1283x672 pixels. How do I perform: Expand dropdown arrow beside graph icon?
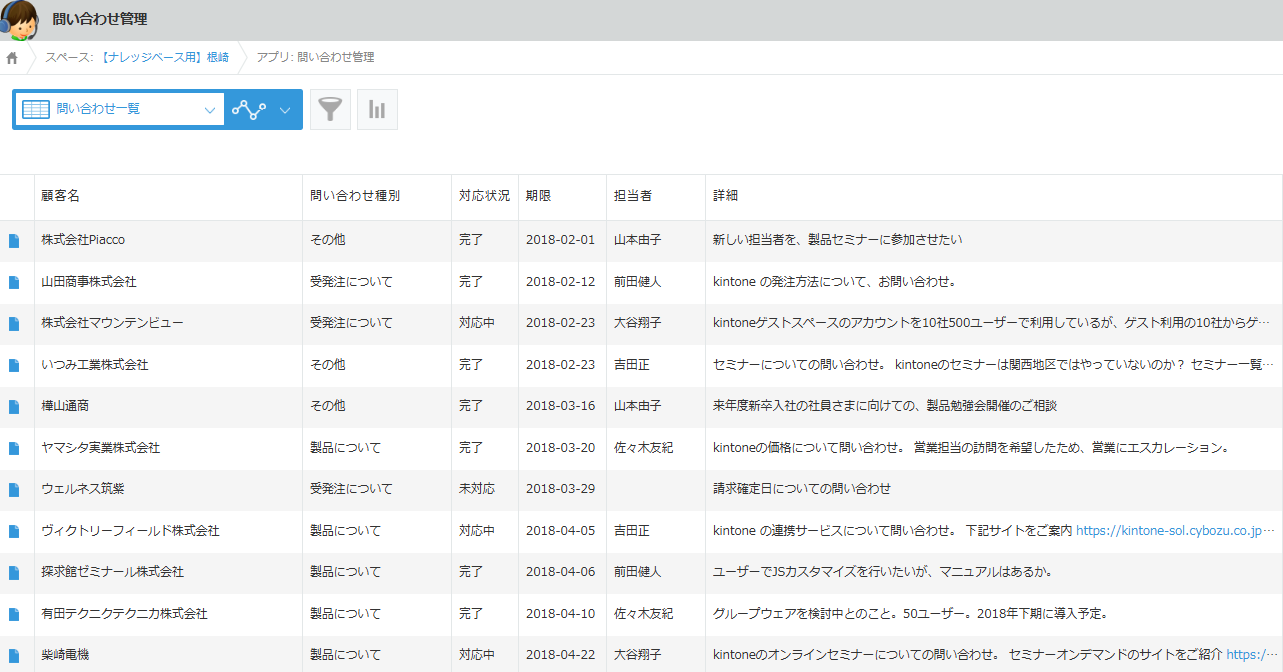[x=285, y=110]
